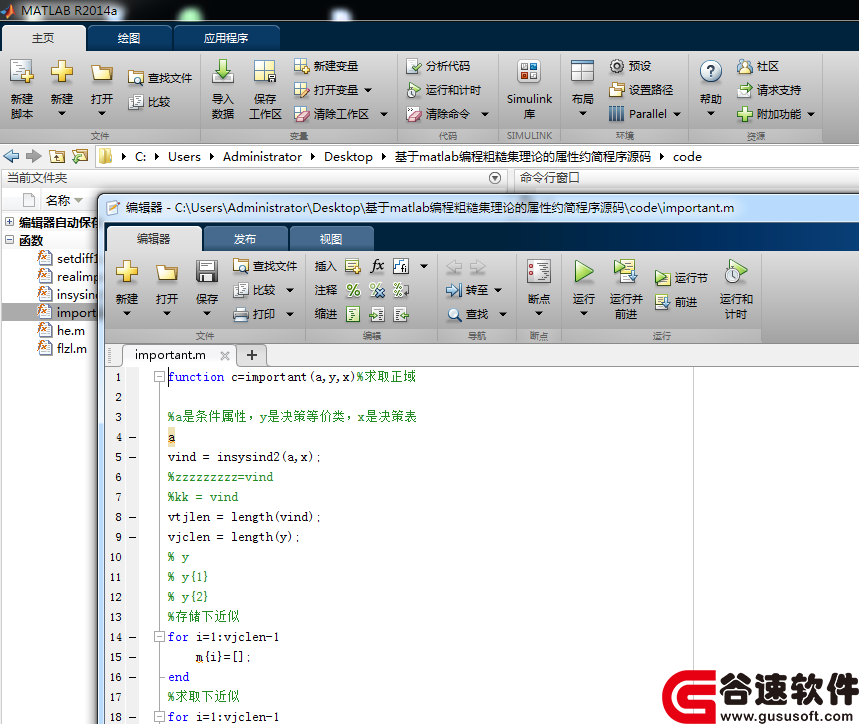Image resolution: width=859 pixels, height=724 pixels.
Task: Open Clear Commands (清除命令) dropdown arrow
Action: pos(485,114)
